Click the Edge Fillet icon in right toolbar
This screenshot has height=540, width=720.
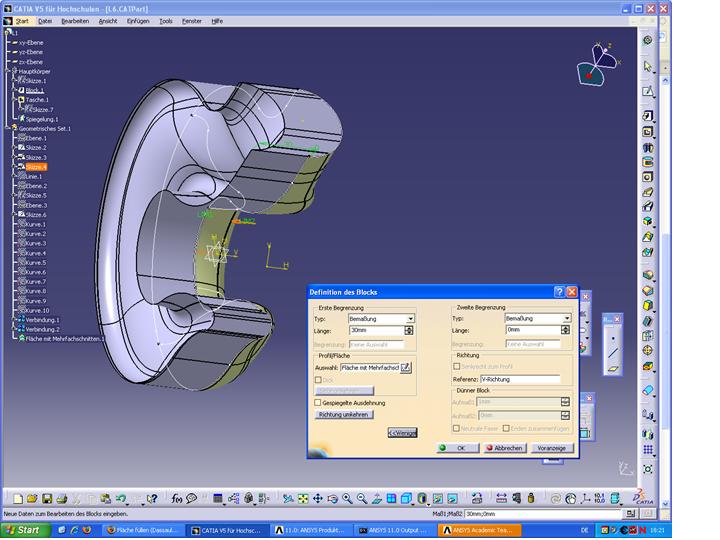(x=647, y=276)
